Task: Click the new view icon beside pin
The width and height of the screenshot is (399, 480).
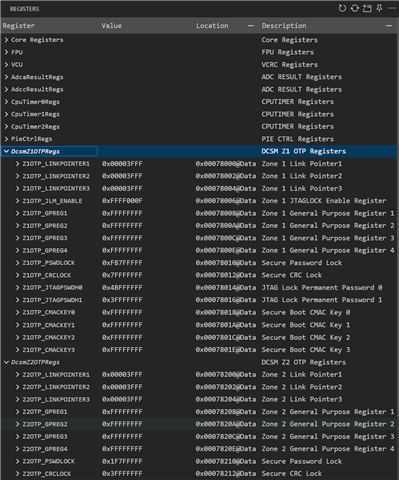Action: point(367,8)
